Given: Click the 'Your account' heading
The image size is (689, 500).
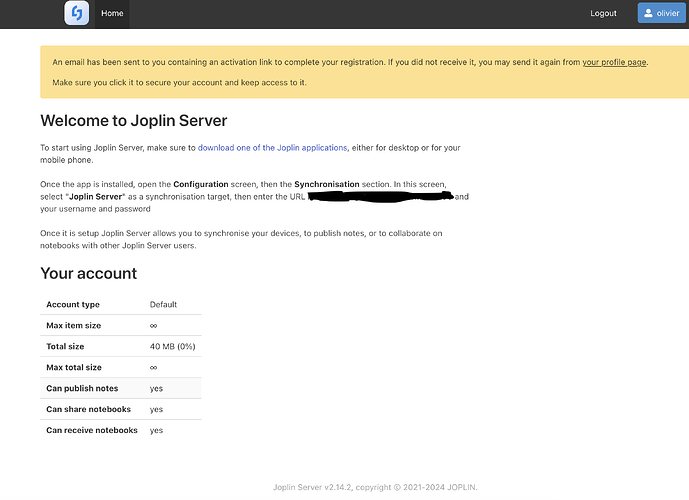Looking at the screenshot, I should [89, 274].
